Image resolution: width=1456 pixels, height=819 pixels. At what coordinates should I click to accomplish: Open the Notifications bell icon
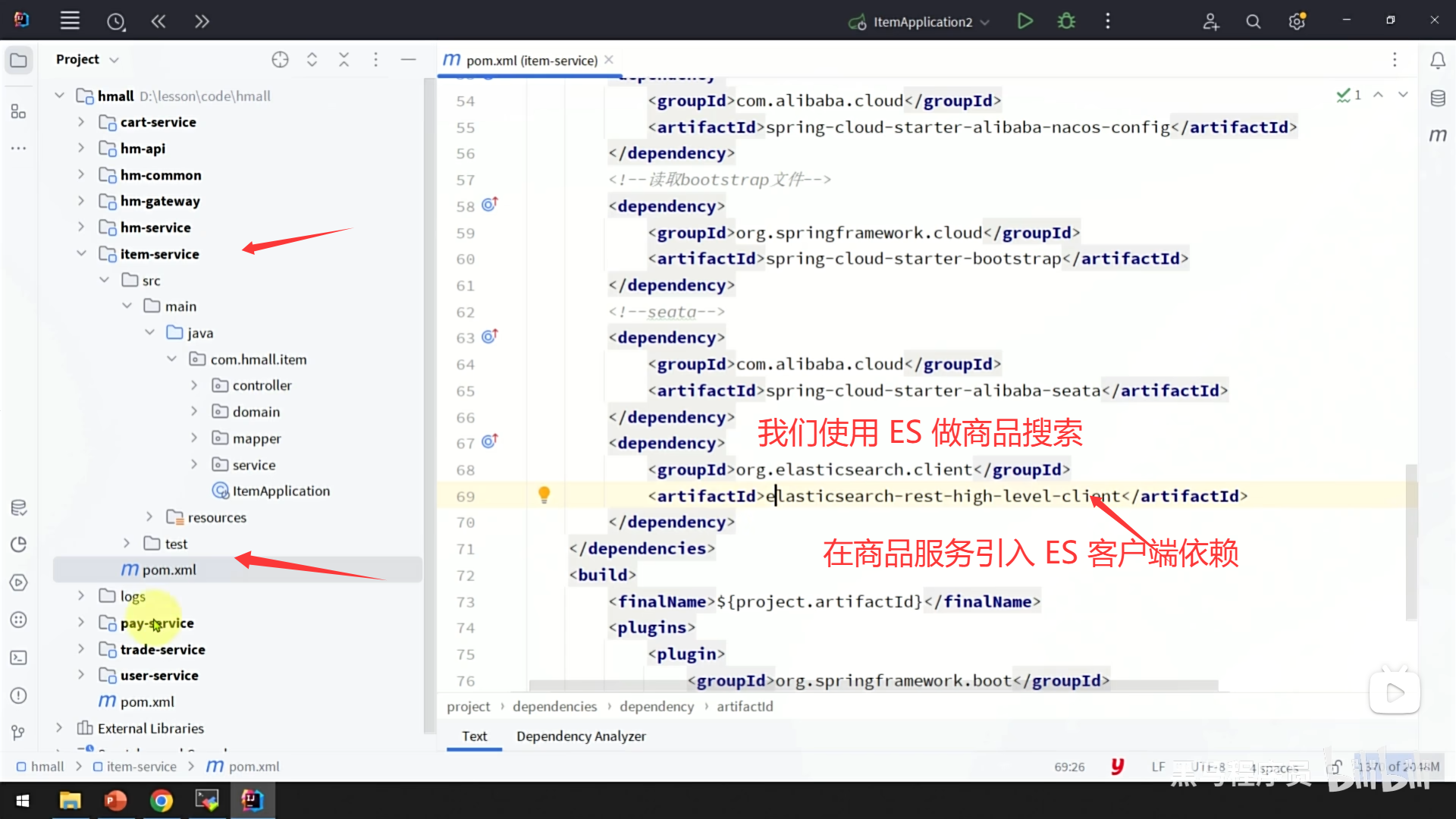1438,60
